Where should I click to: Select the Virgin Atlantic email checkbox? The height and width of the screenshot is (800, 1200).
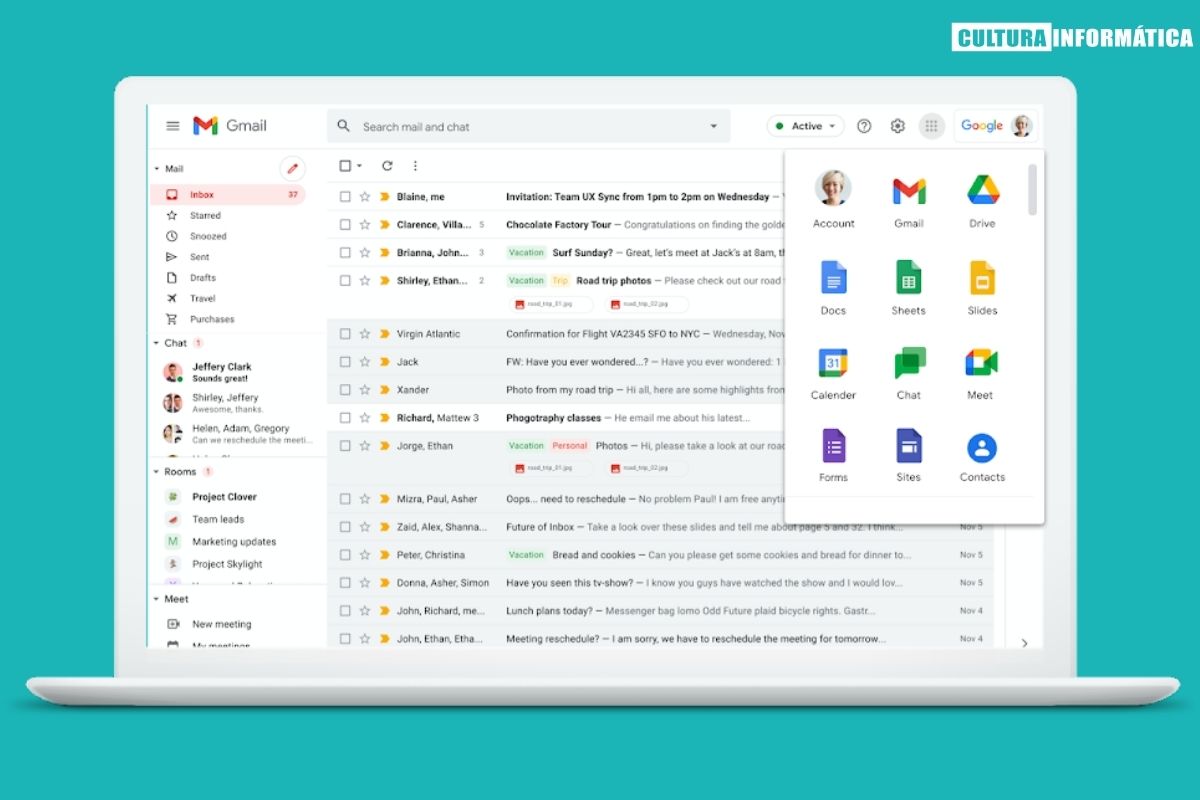point(345,334)
